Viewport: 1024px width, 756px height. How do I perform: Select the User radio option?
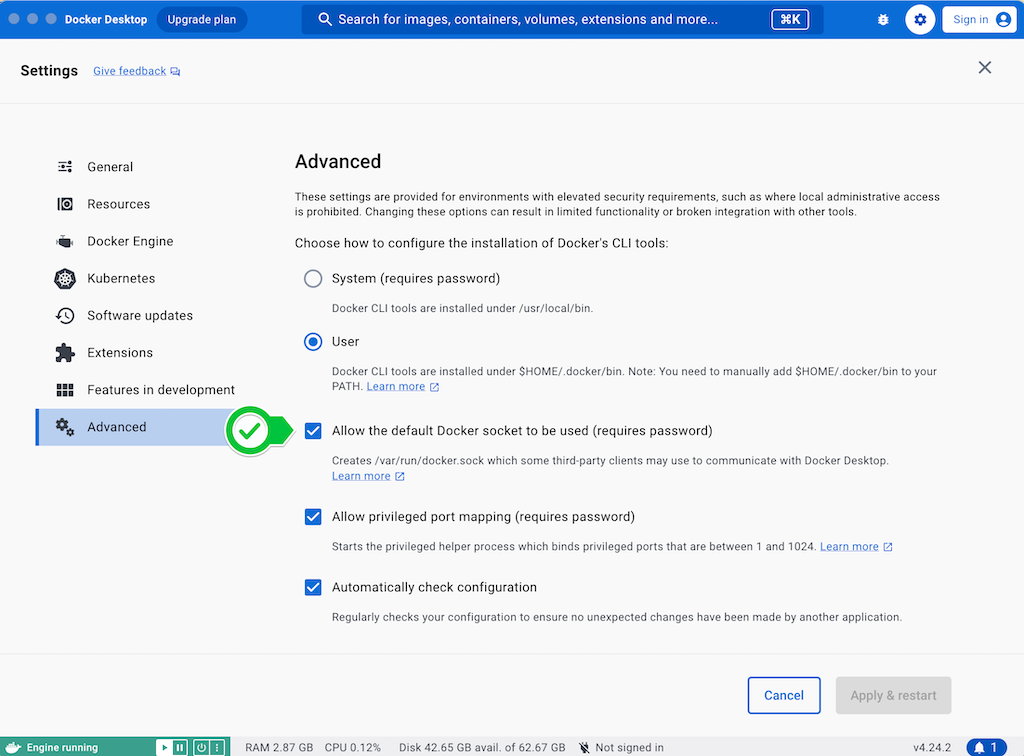[313, 342]
